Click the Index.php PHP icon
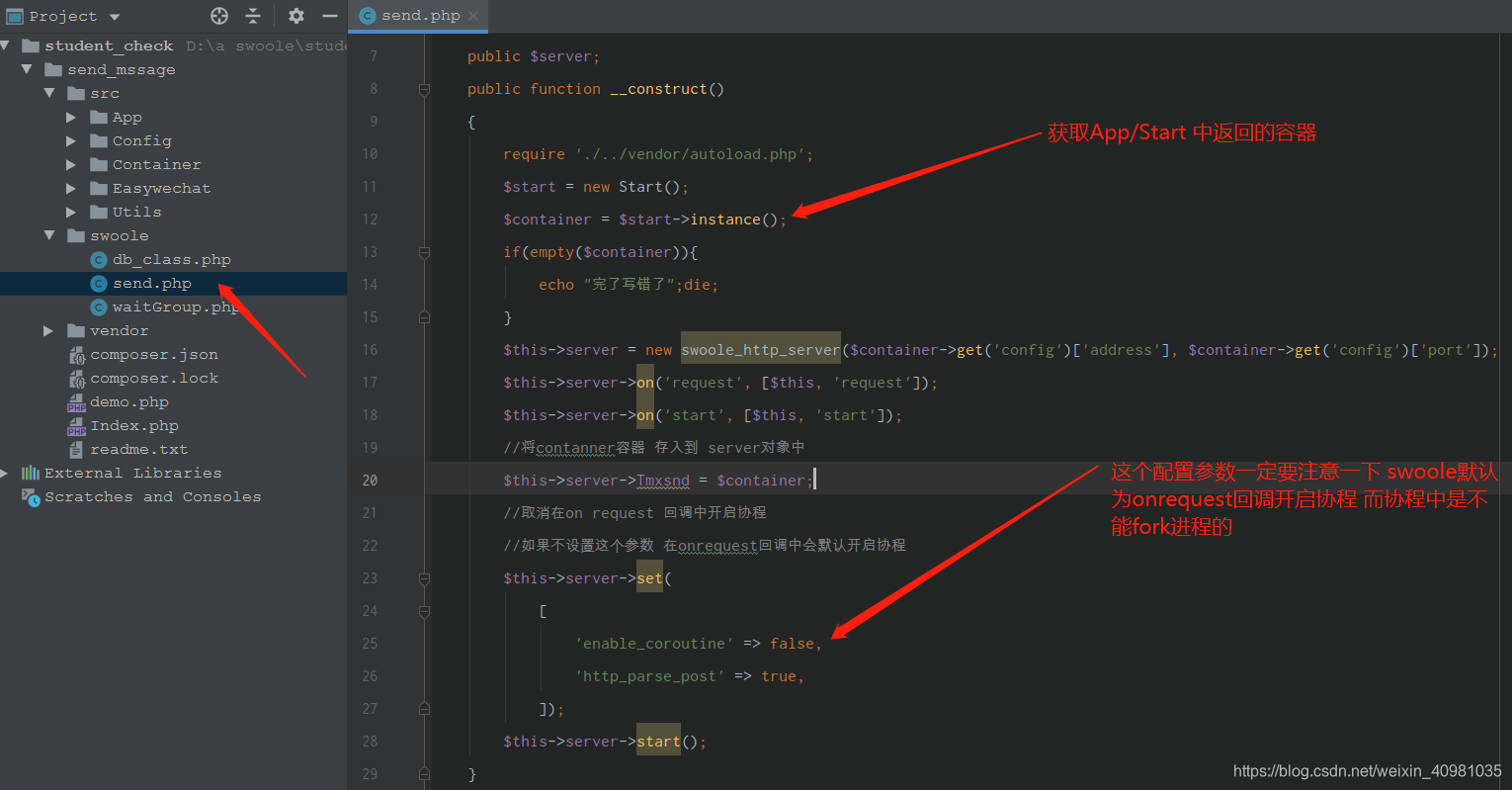Screen dimensions: 1512x790 click(77, 426)
